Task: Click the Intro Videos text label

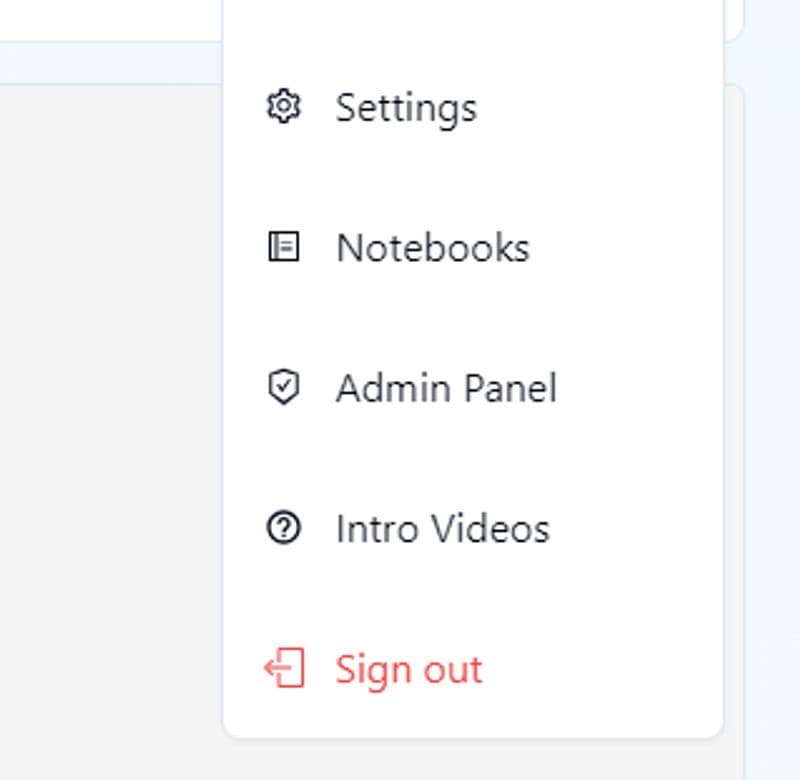Action: click(x=443, y=528)
